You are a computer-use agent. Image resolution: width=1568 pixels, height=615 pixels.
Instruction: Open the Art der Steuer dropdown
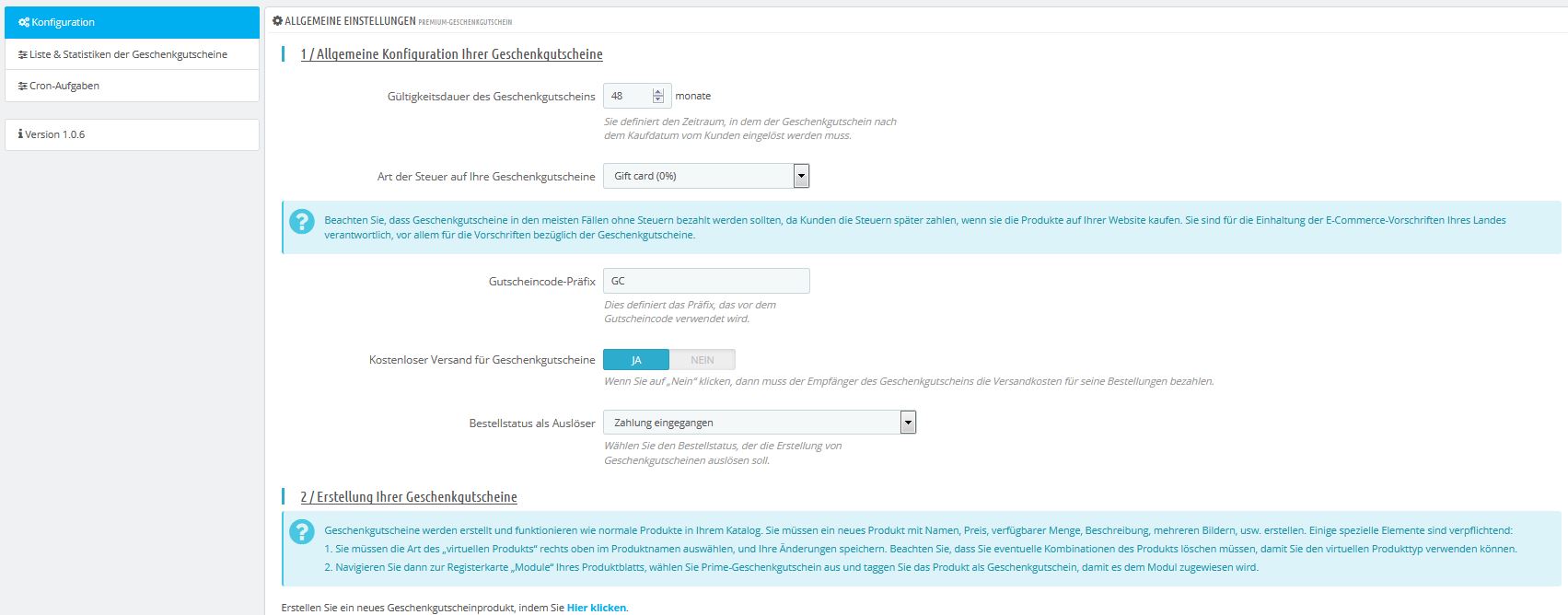706,176
